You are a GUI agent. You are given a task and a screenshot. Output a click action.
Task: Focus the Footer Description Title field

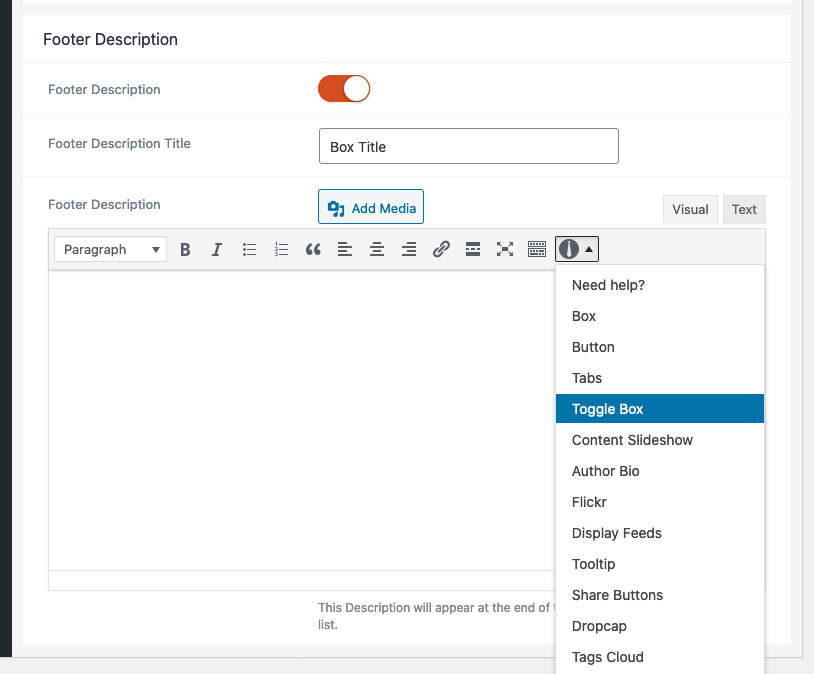[469, 146]
